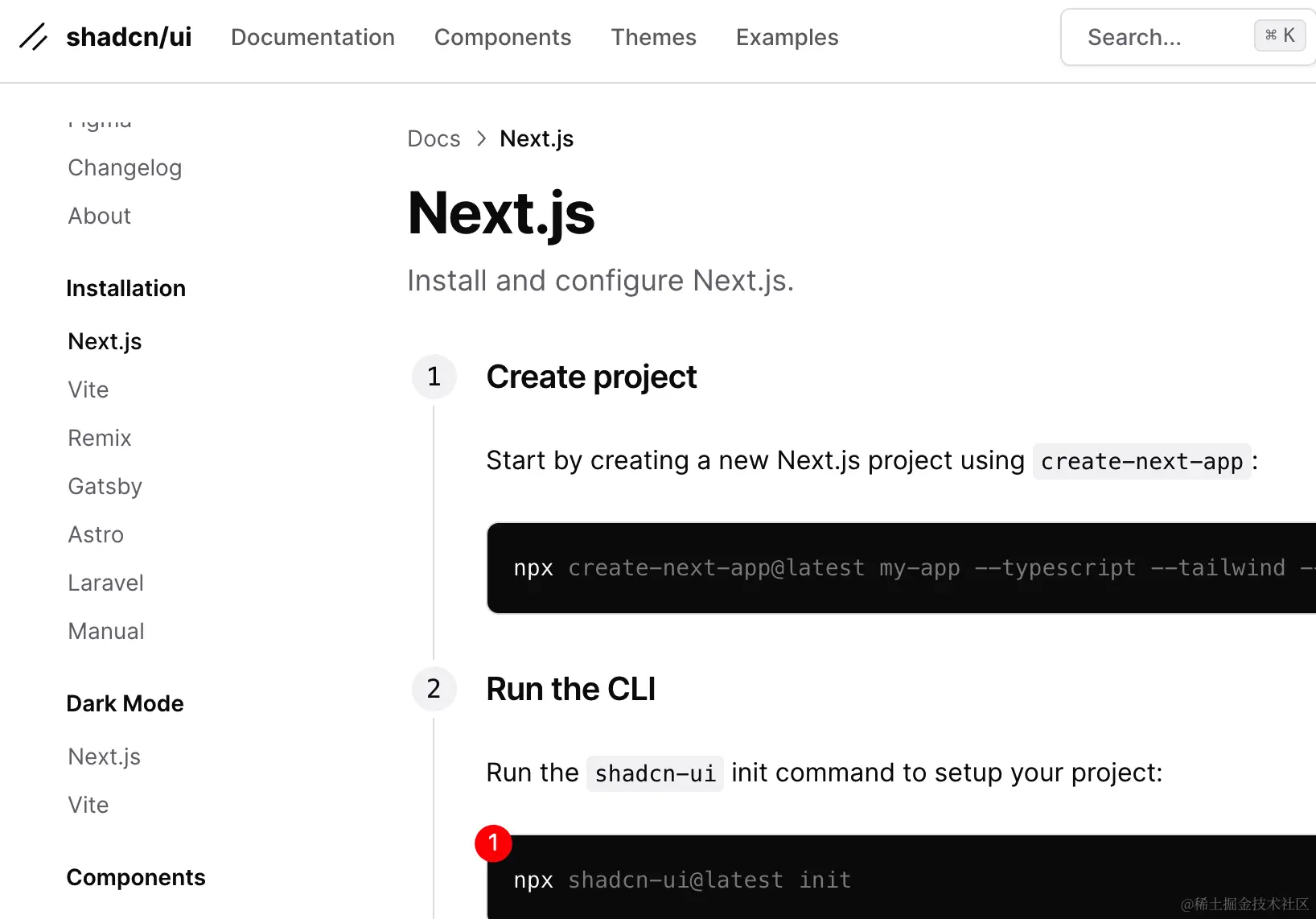The width and height of the screenshot is (1316, 919).
Task: Go to Components in top navigation
Action: 503,37
